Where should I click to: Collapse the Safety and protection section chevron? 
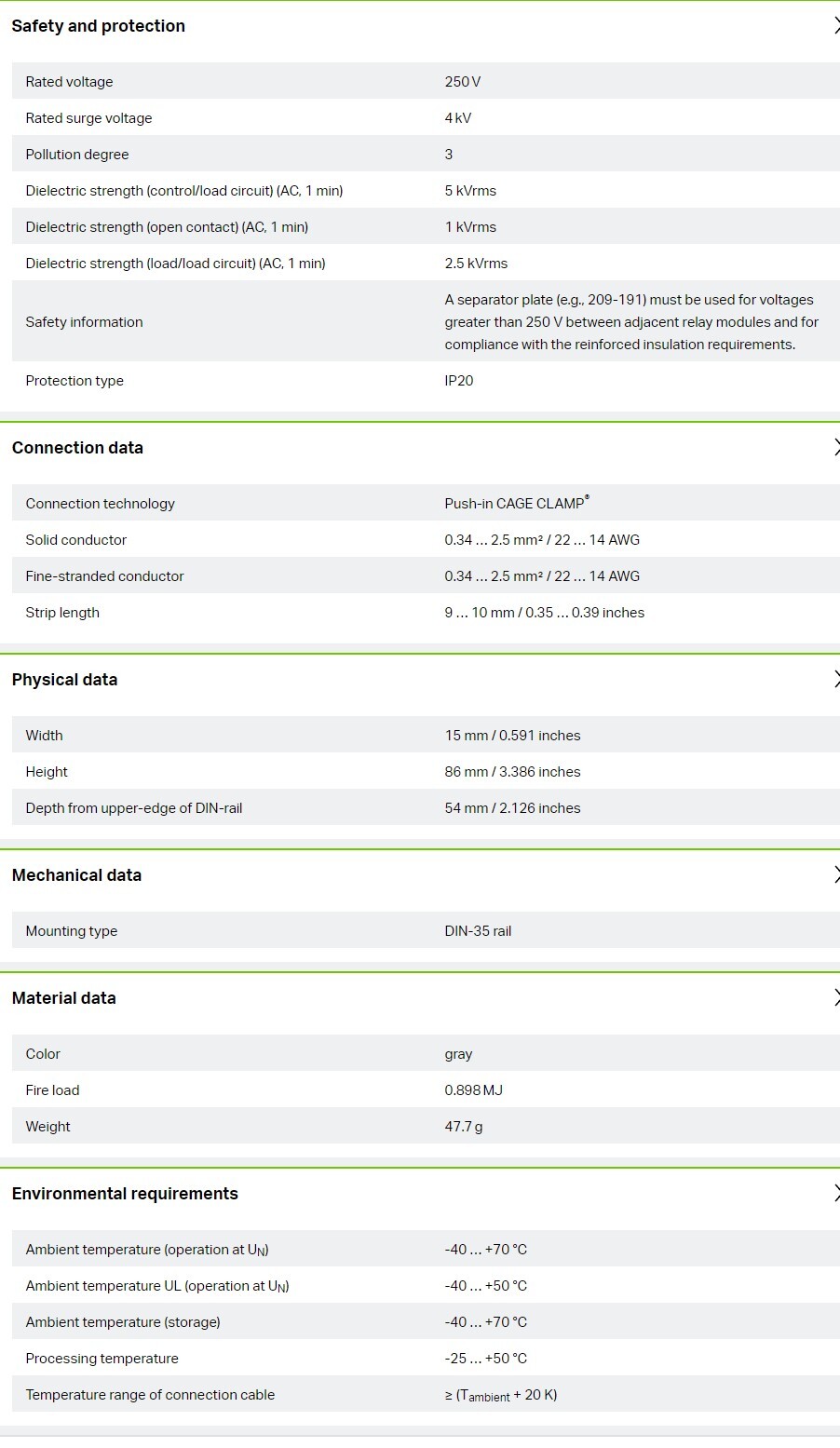pos(835,26)
